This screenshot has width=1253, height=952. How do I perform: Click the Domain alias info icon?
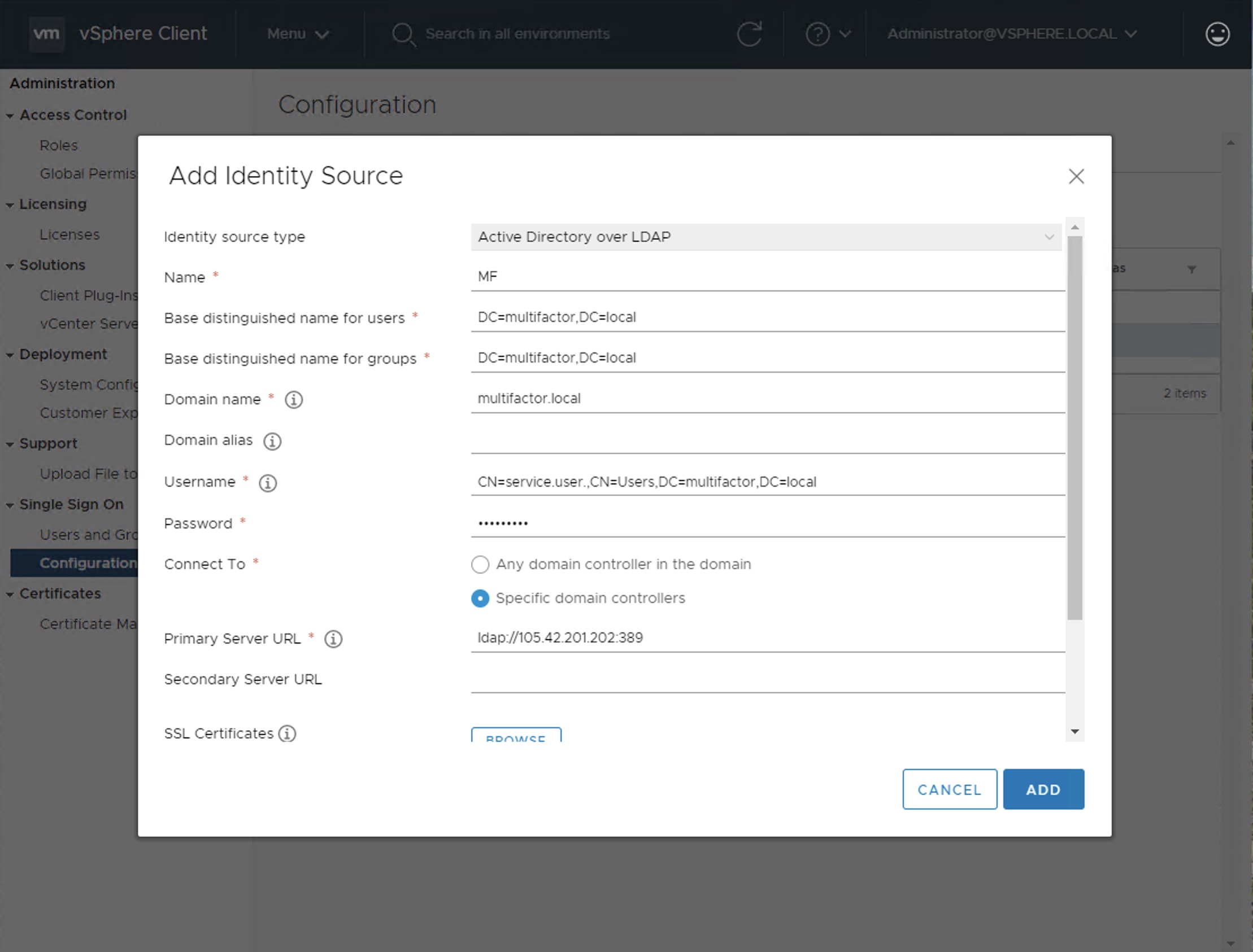click(x=272, y=441)
